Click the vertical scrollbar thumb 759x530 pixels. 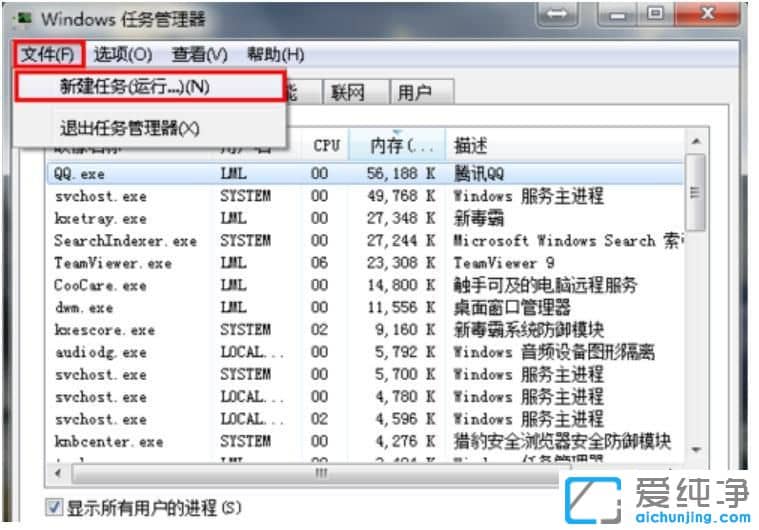tap(696, 193)
